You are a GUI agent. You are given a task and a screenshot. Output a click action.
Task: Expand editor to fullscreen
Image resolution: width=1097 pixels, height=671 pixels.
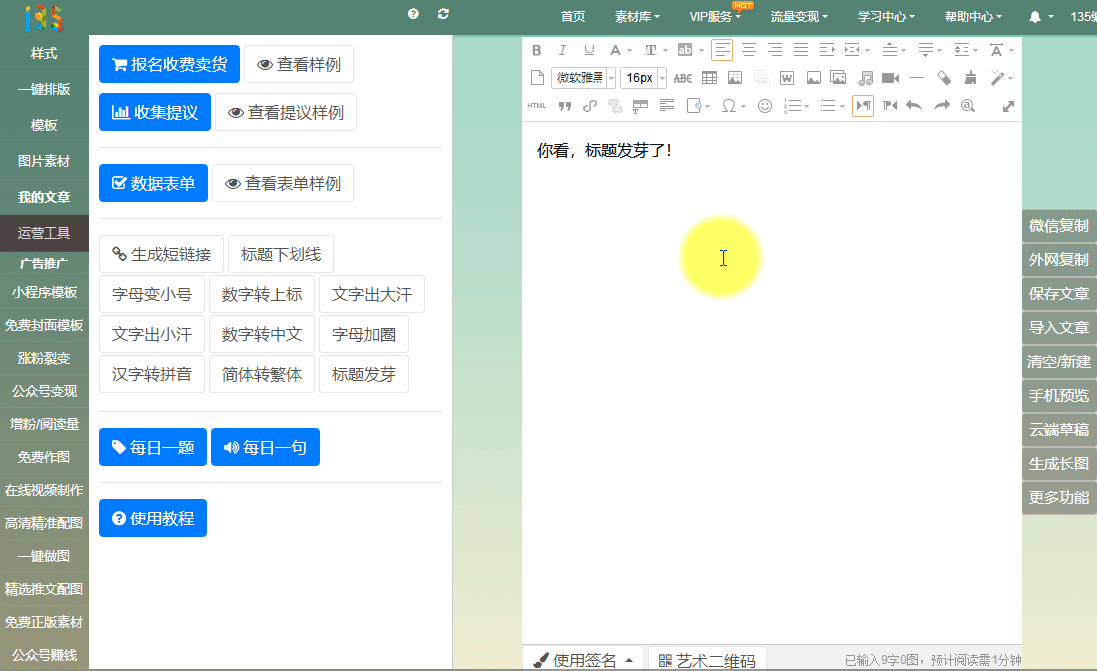click(x=1008, y=106)
